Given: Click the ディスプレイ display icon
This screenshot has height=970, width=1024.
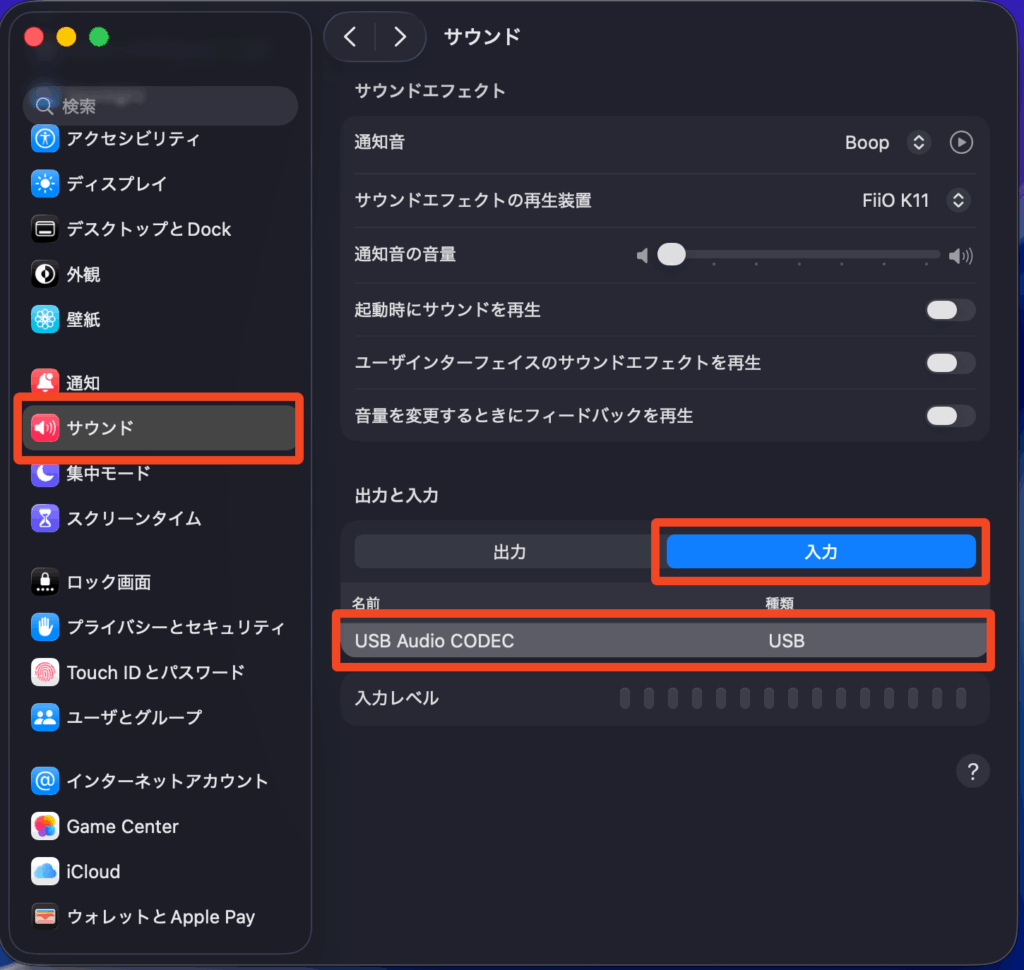Looking at the screenshot, I should tap(46, 184).
